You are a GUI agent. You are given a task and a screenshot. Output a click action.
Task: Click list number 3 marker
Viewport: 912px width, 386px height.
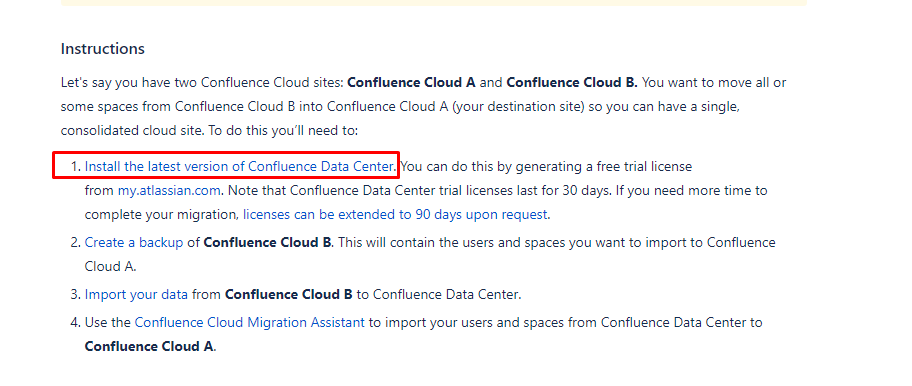pos(75,294)
